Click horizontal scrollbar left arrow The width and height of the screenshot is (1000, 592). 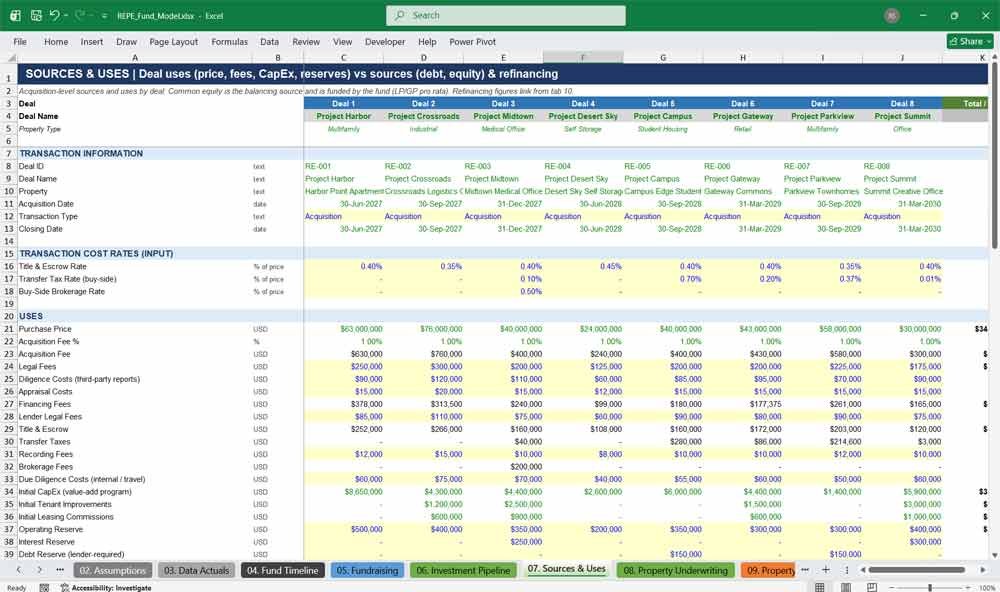point(862,570)
